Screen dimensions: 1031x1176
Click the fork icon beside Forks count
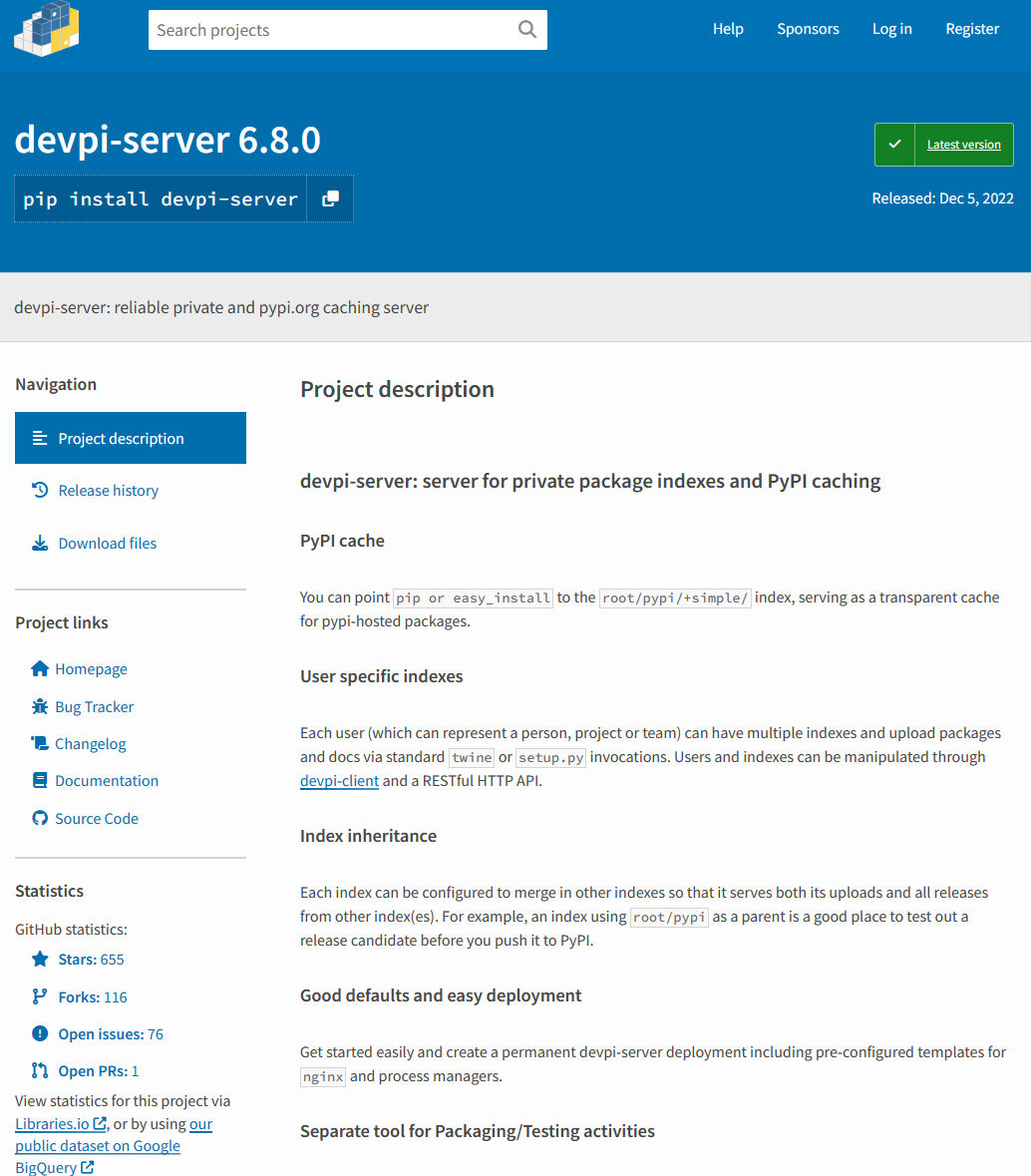tap(39, 995)
